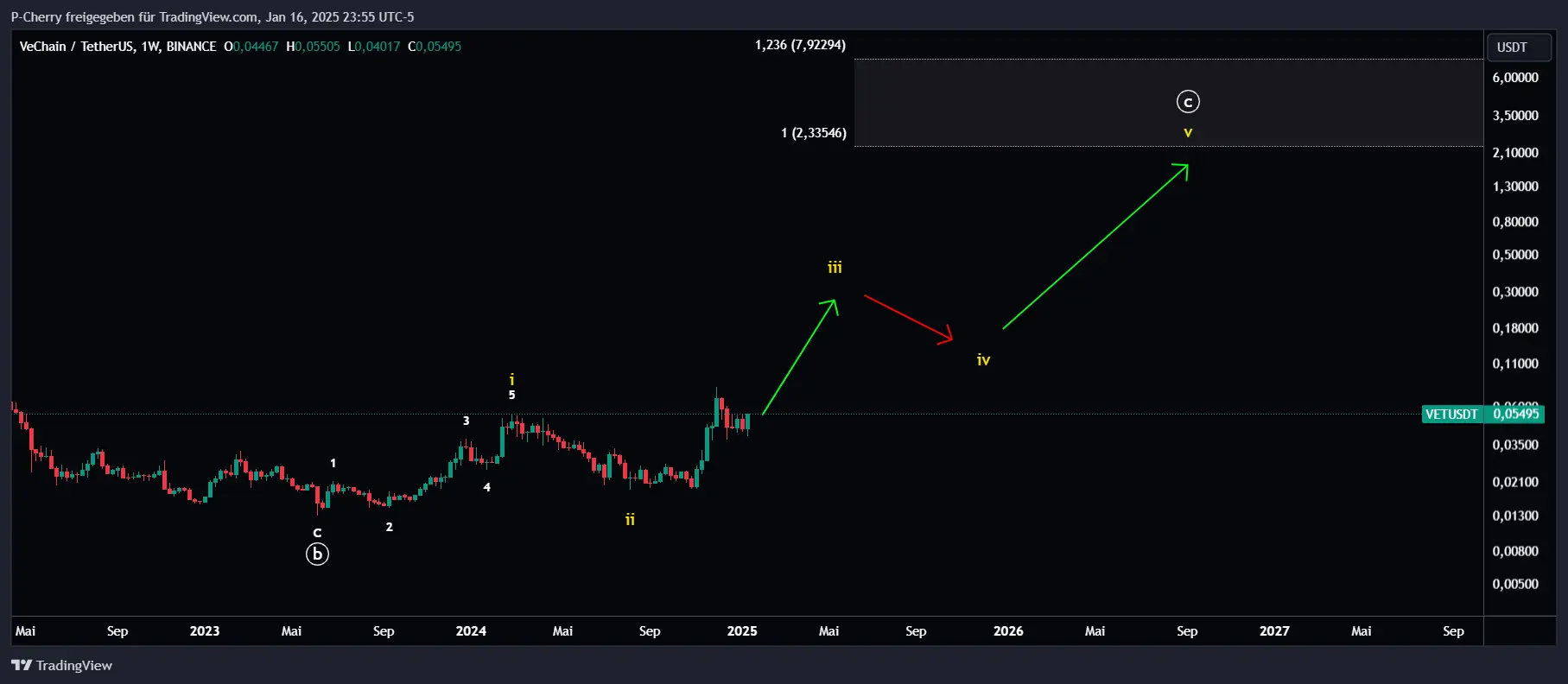Select the gray Fibonacci target zone box

click(x=1168, y=103)
